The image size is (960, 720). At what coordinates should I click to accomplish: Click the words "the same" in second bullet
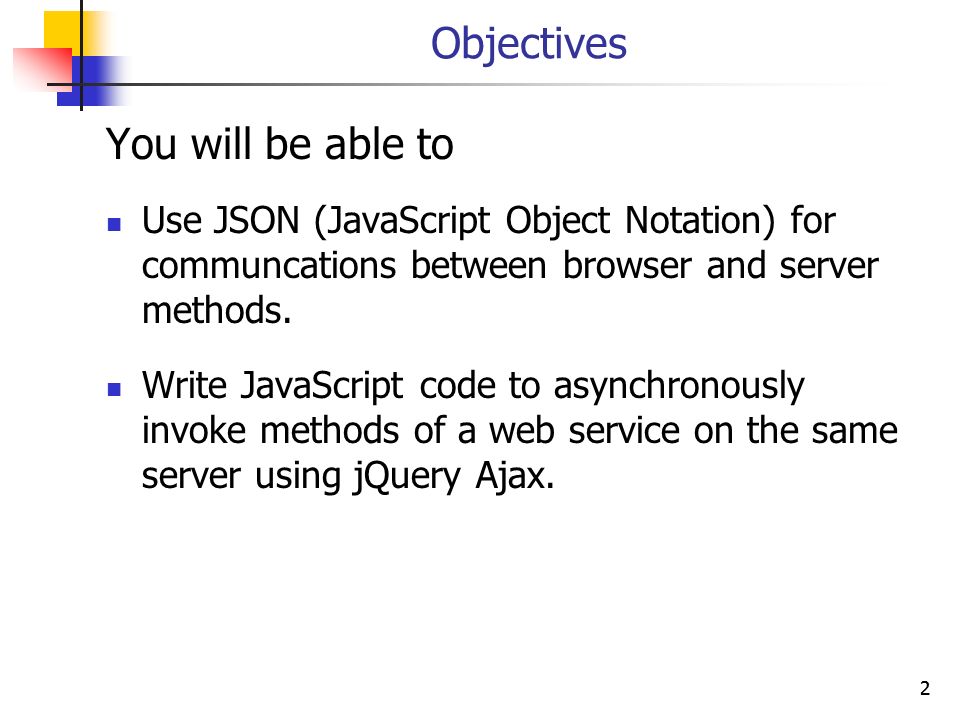(x=822, y=431)
